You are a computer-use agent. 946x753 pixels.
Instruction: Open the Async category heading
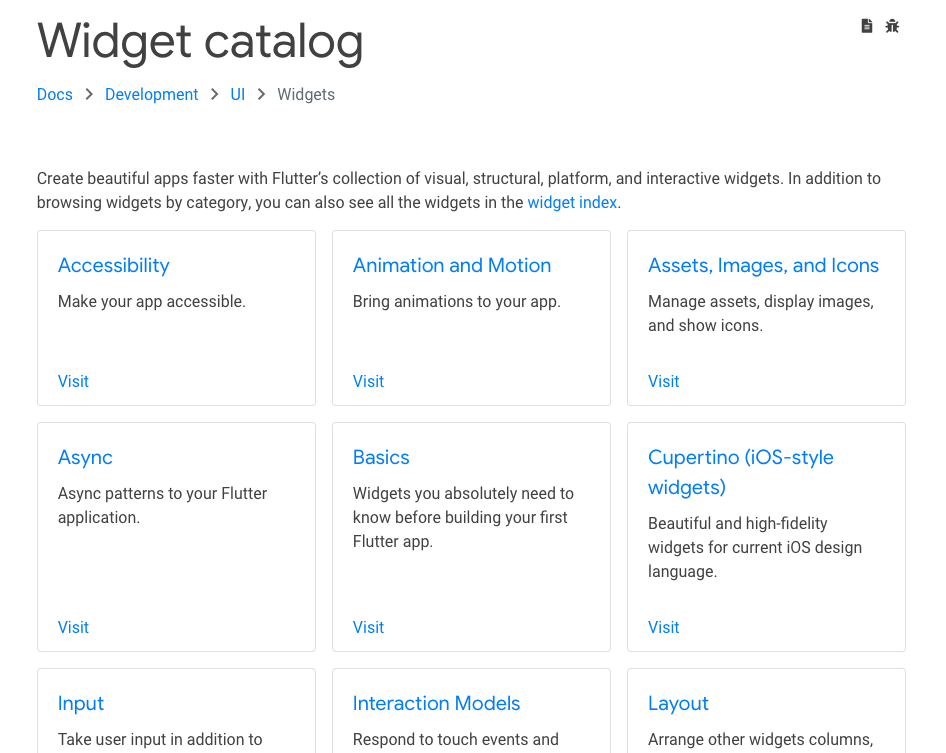pyautogui.click(x=85, y=457)
